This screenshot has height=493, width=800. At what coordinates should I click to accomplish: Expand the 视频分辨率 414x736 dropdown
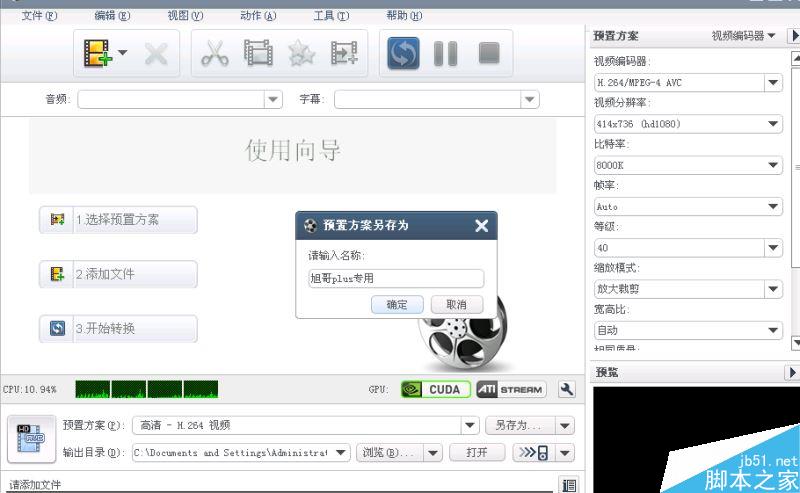pos(773,124)
